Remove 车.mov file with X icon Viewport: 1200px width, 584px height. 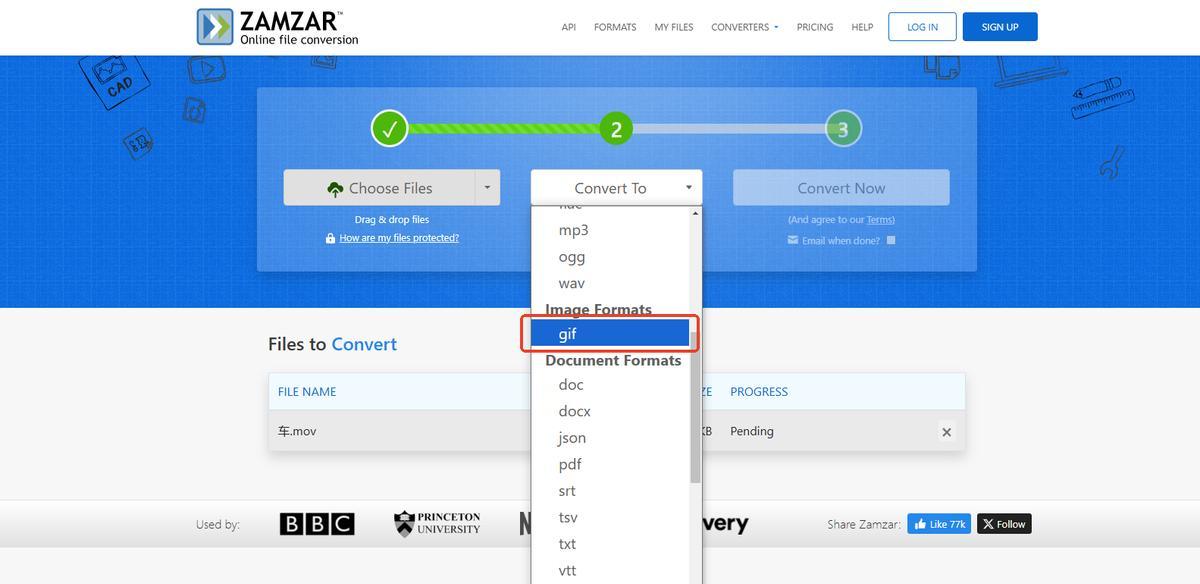[946, 432]
